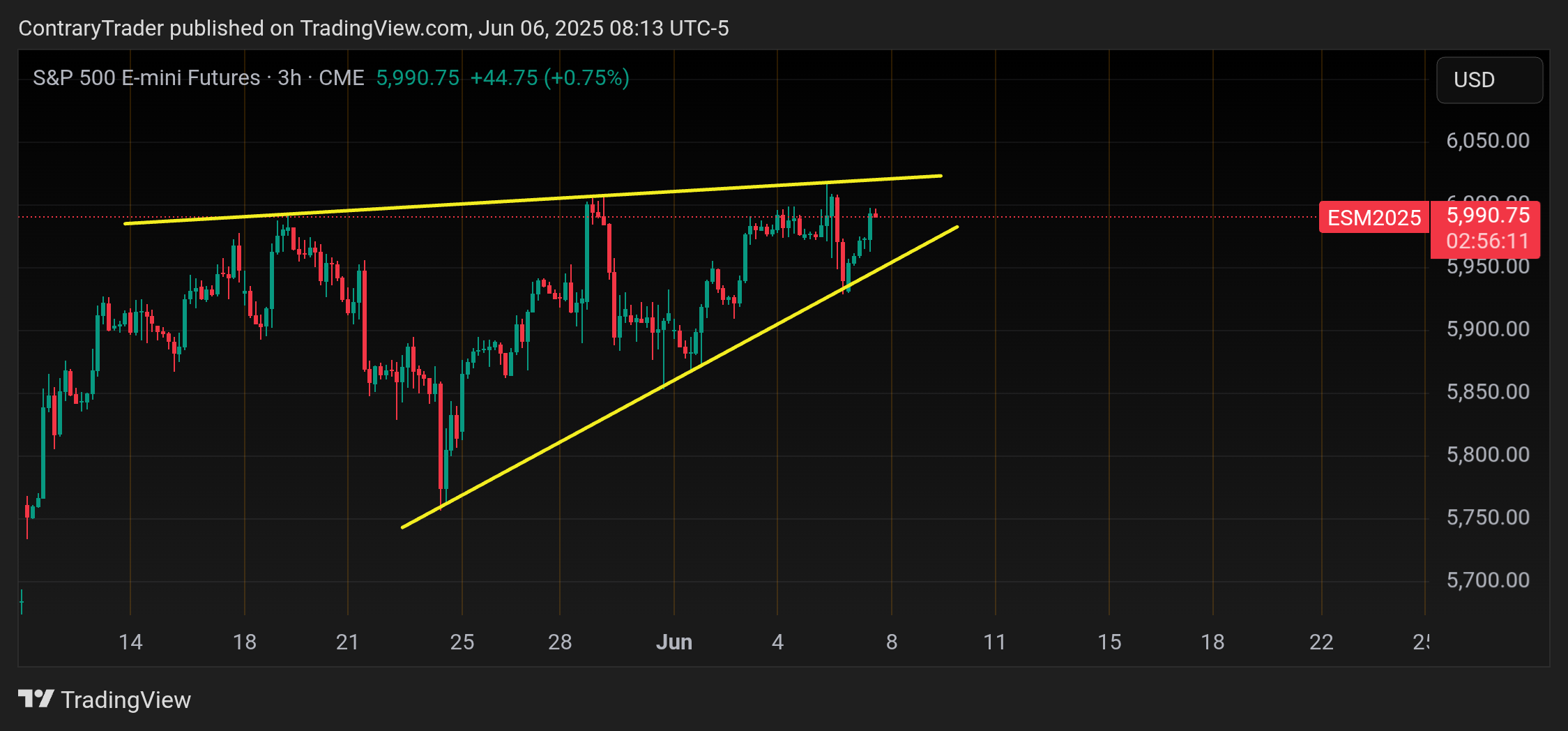Image resolution: width=1568 pixels, height=731 pixels.
Task: Click the 4 date axis label
Action: [x=777, y=642]
